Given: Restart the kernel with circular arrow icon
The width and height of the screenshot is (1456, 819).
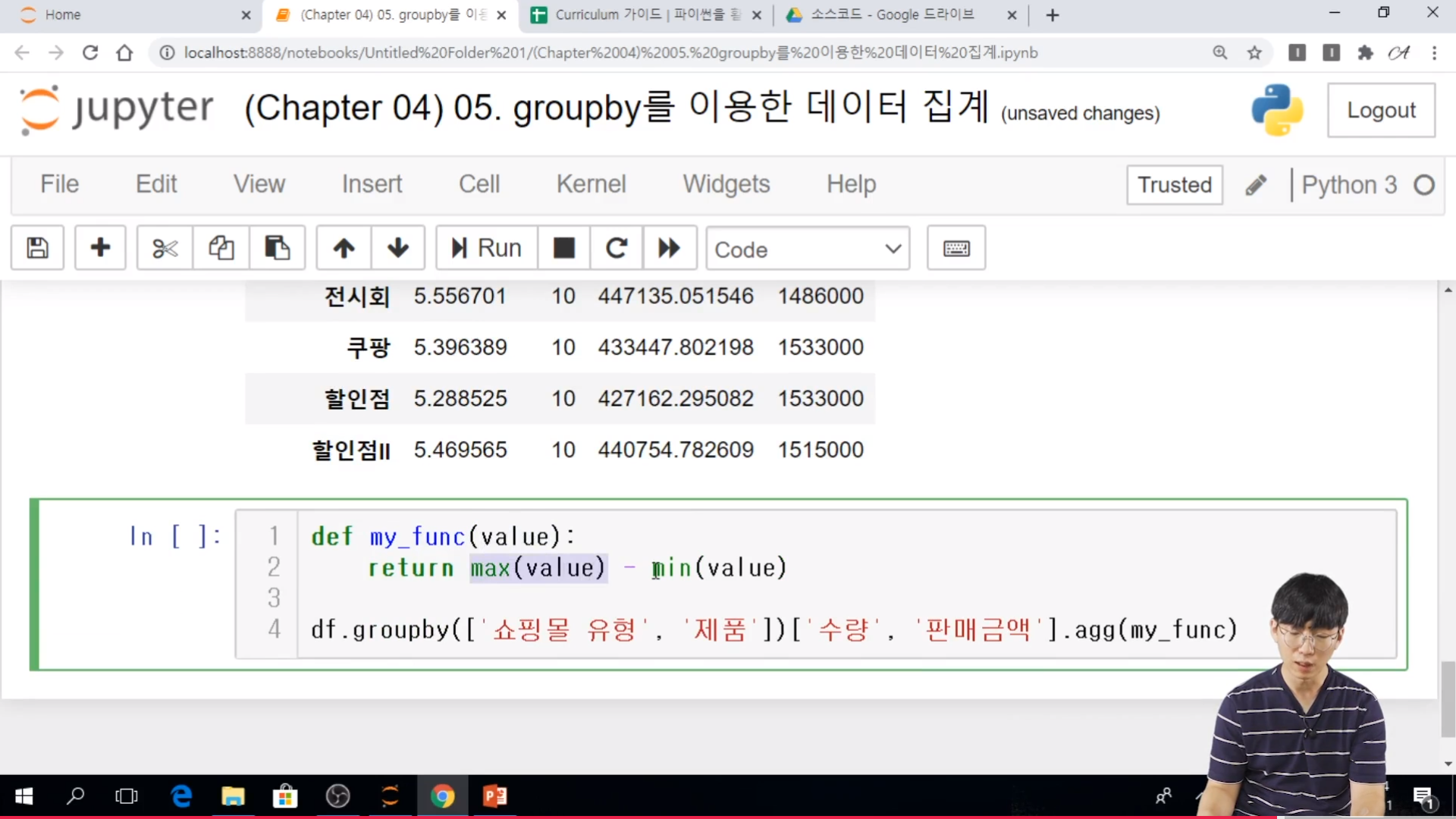Looking at the screenshot, I should tap(616, 248).
